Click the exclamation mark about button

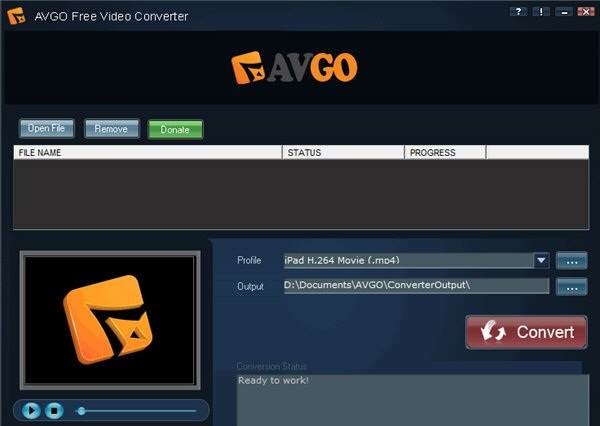[x=541, y=12]
